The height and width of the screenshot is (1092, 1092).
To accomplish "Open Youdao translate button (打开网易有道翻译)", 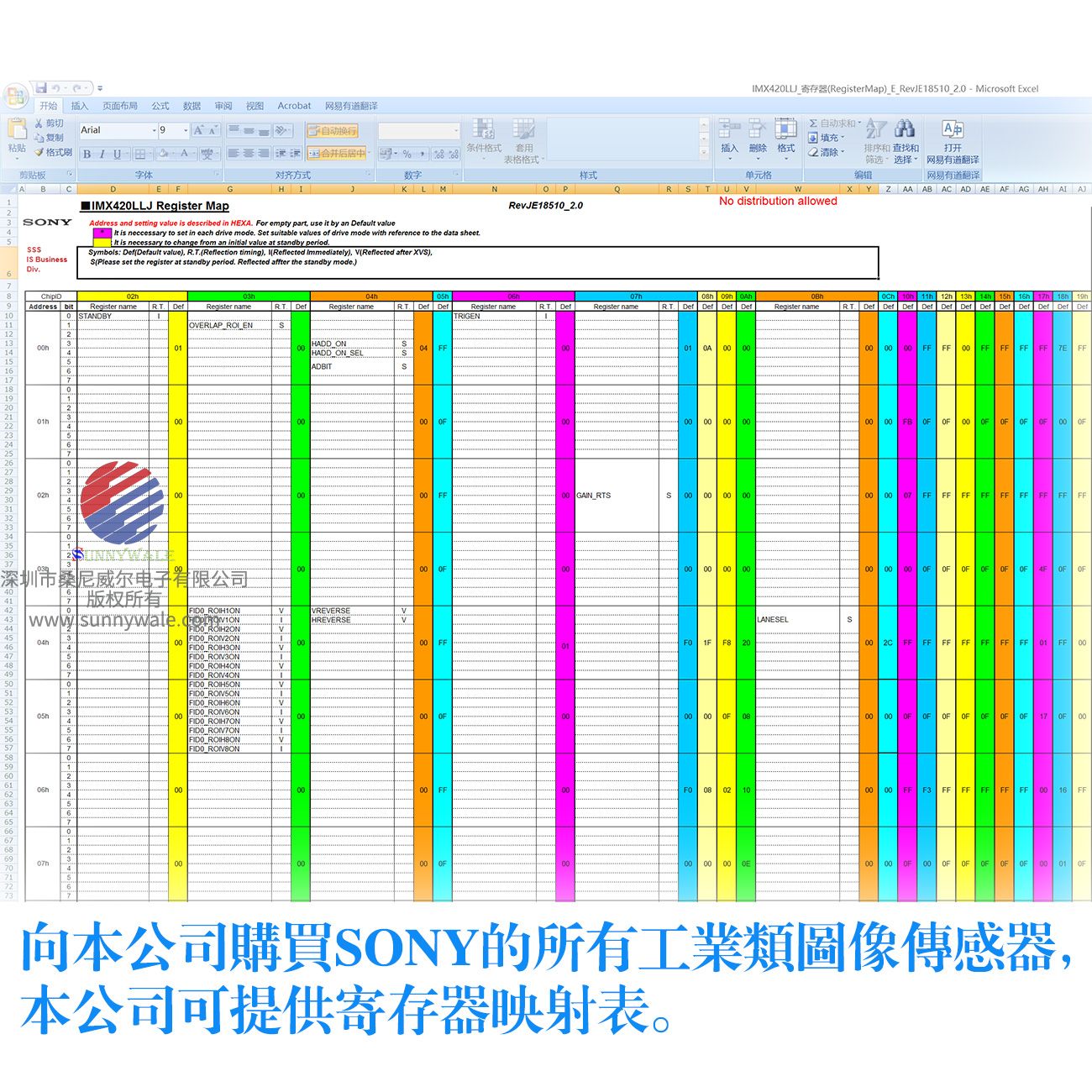I will point(953,141).
